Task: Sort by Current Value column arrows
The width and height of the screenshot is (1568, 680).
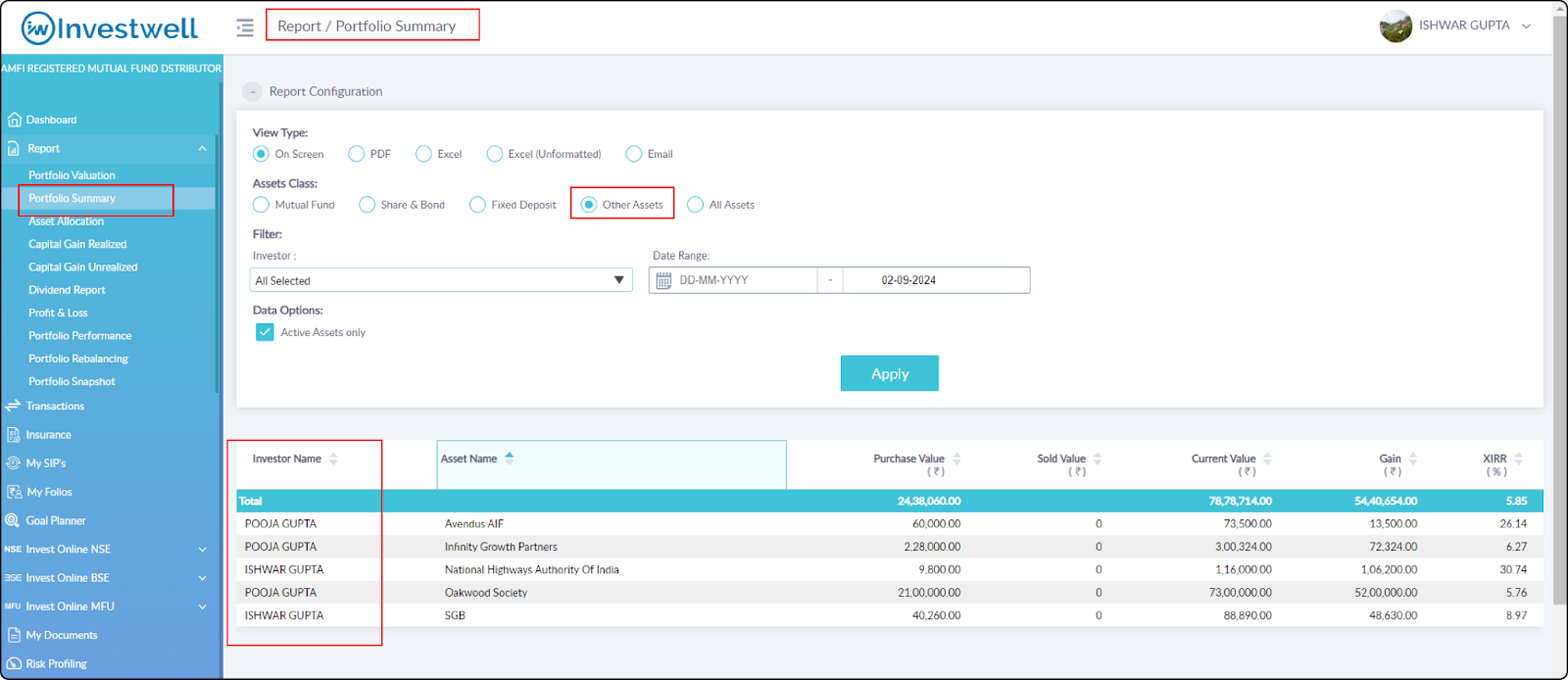Action: [x=1267, y=459]
